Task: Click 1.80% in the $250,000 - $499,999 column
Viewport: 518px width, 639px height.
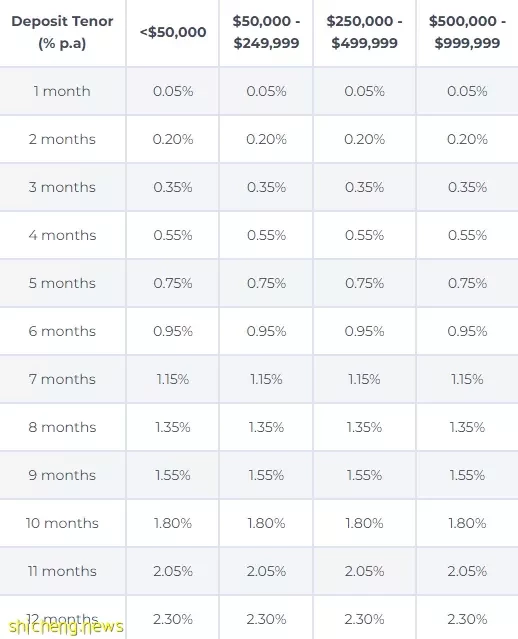Action: [364, 523]
